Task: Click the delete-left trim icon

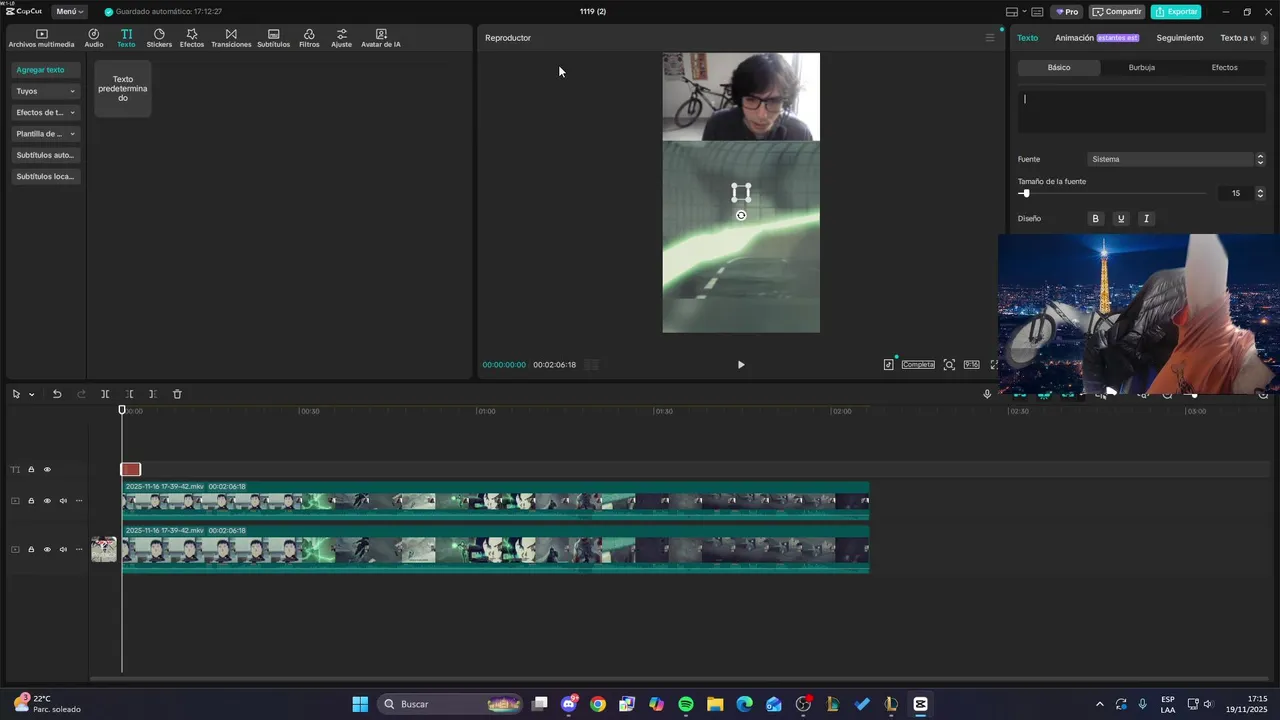Action: pos(129,394)
